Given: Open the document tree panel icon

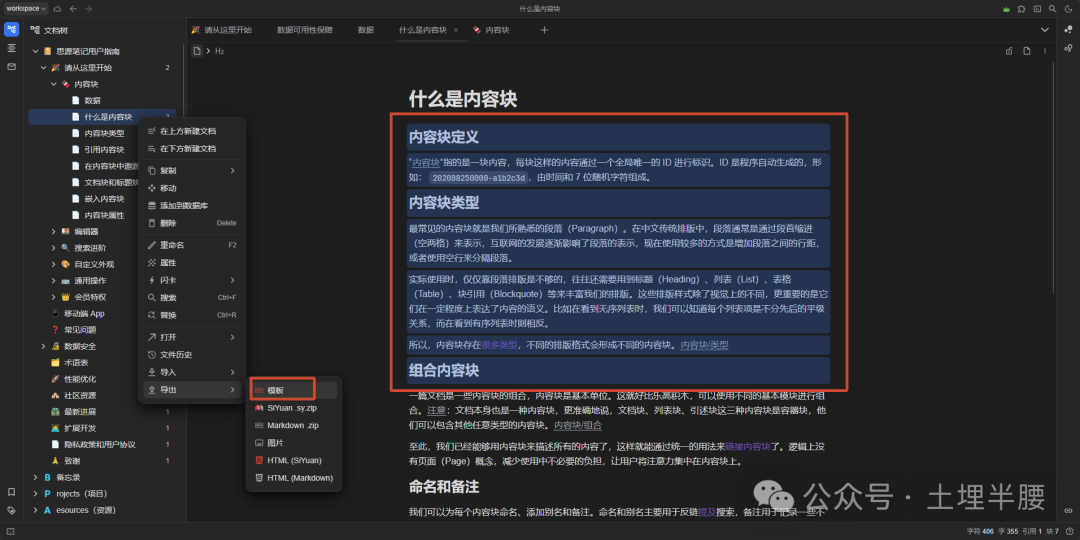Looking at the screenshot, I should pyautogui.click(x=12, y=30).
